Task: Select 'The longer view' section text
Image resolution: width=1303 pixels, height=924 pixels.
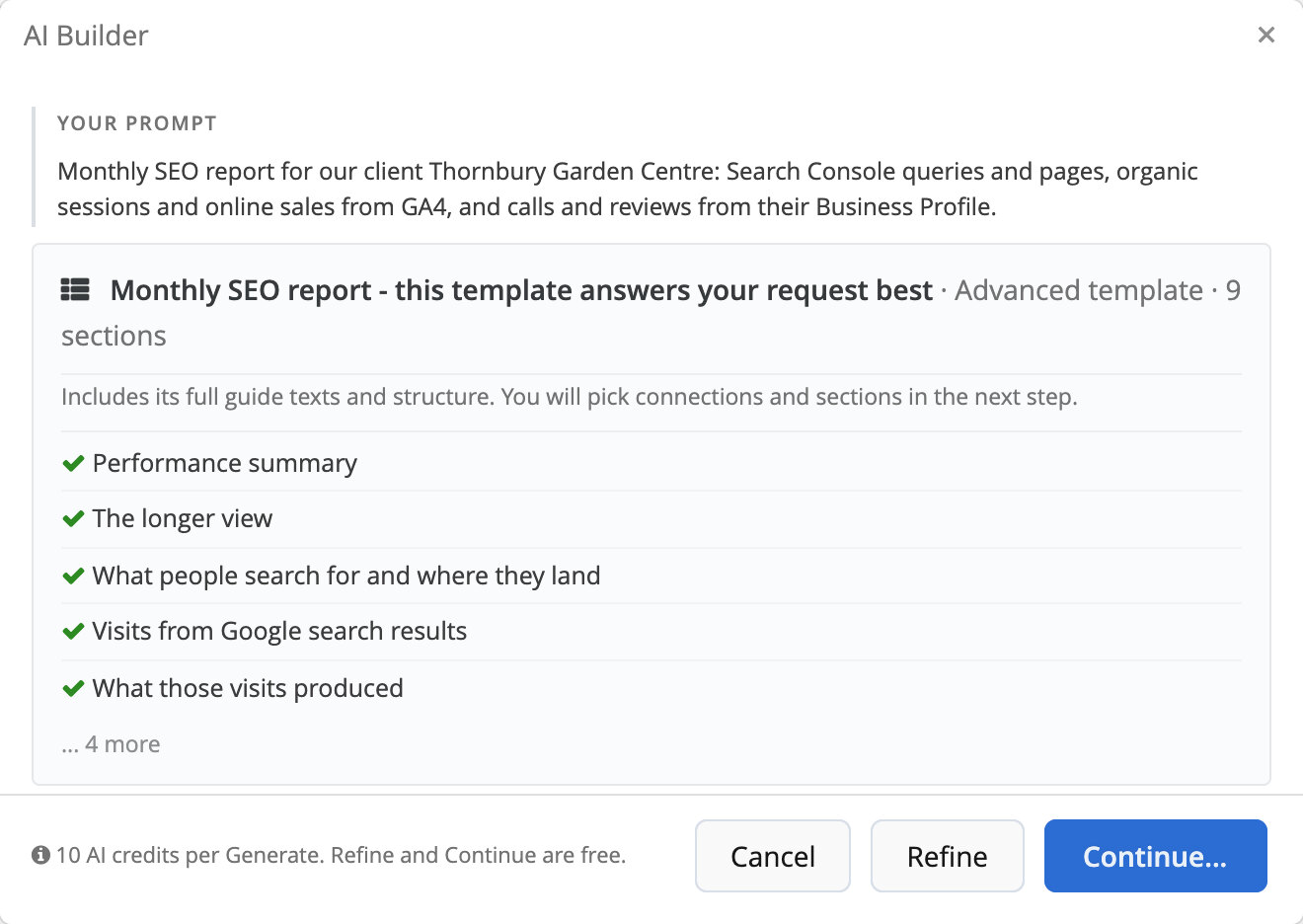Action: (183, 518)
